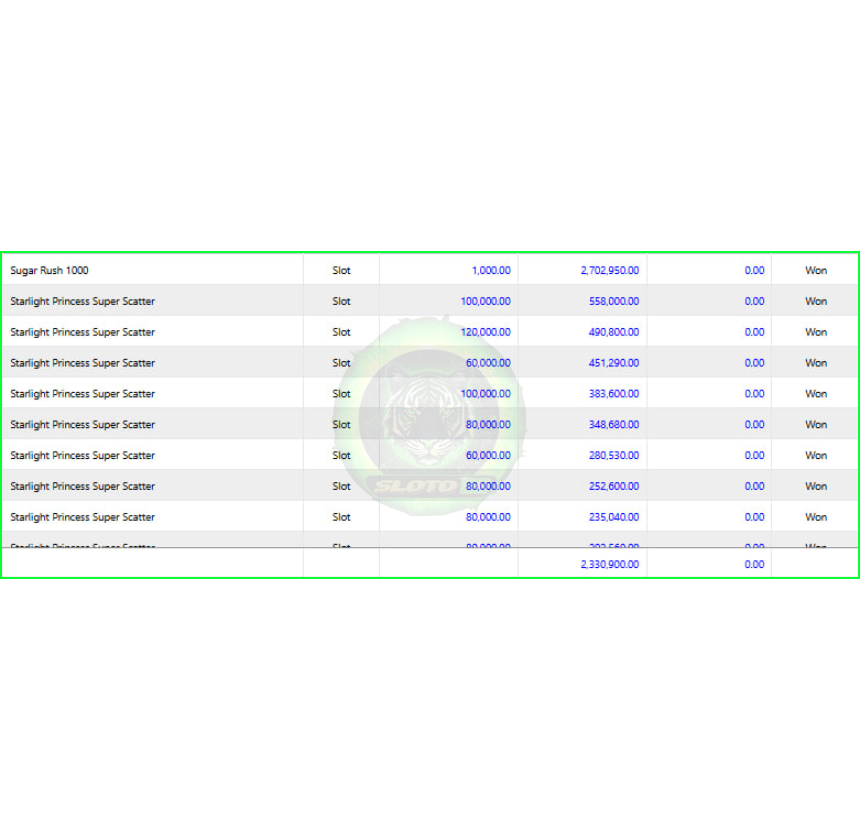Click Won status in the 348,680.00 row
The image size is (860, 830).
(x=816, y=424)
